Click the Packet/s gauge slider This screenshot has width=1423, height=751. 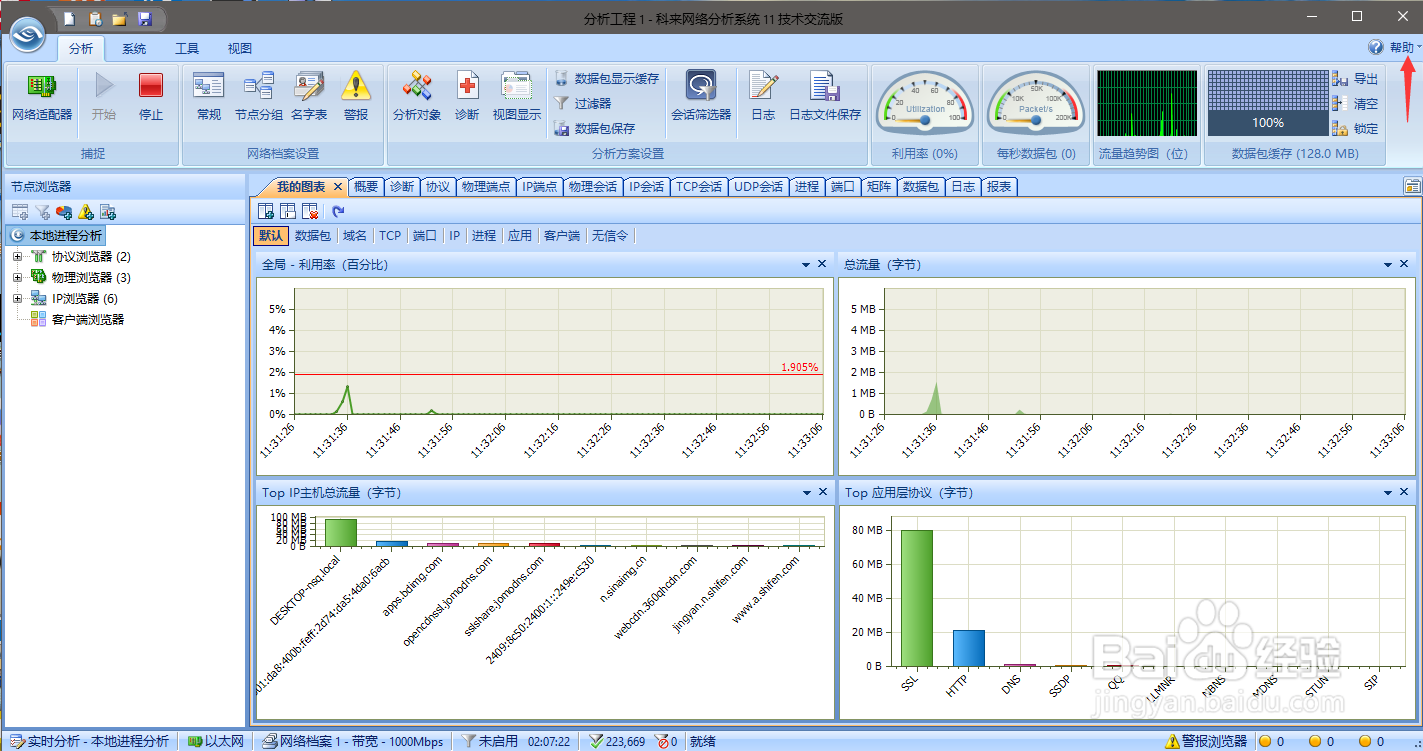coord(1036,120)
